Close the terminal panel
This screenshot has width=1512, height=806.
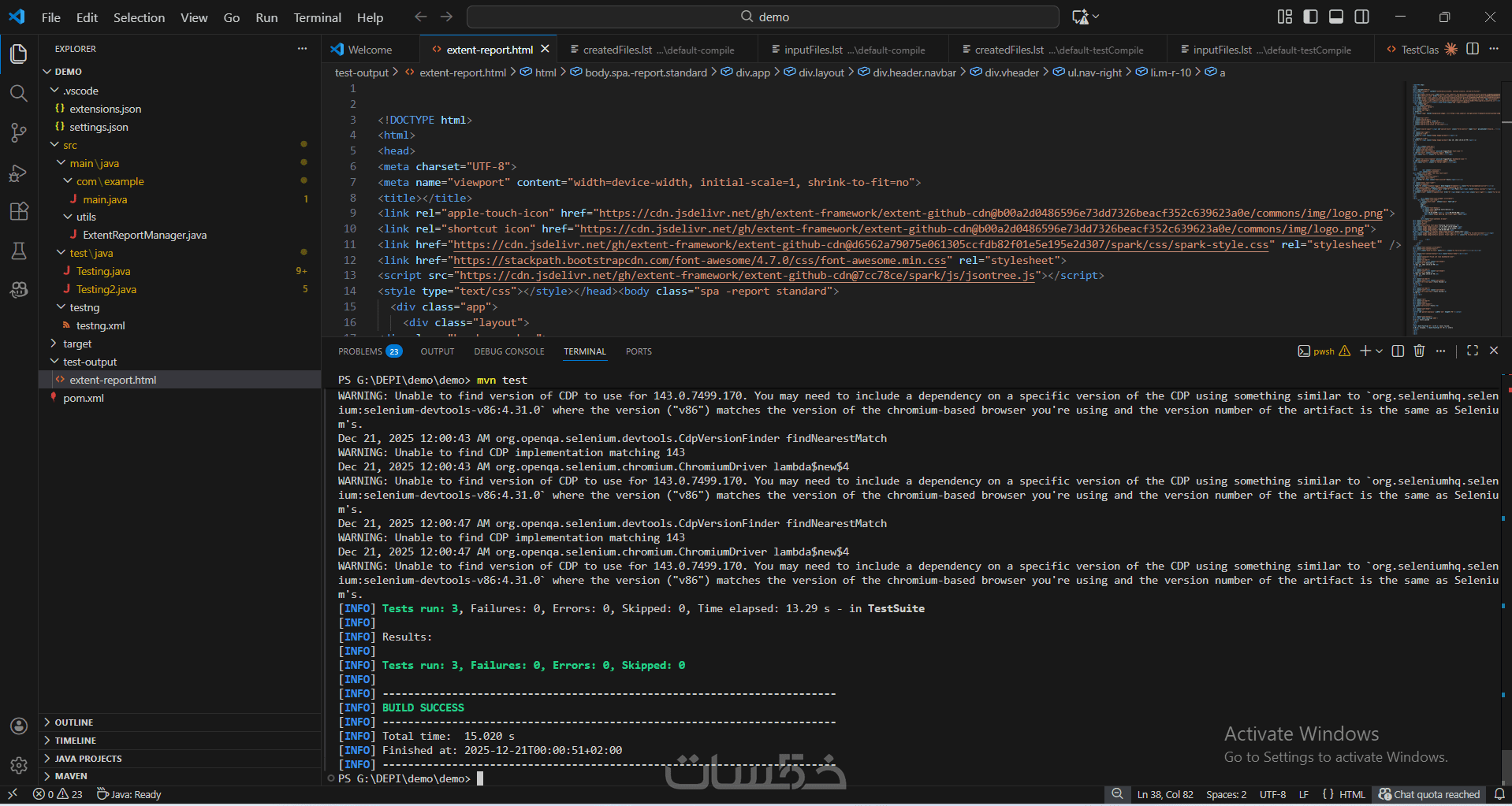pos(1494,351)
